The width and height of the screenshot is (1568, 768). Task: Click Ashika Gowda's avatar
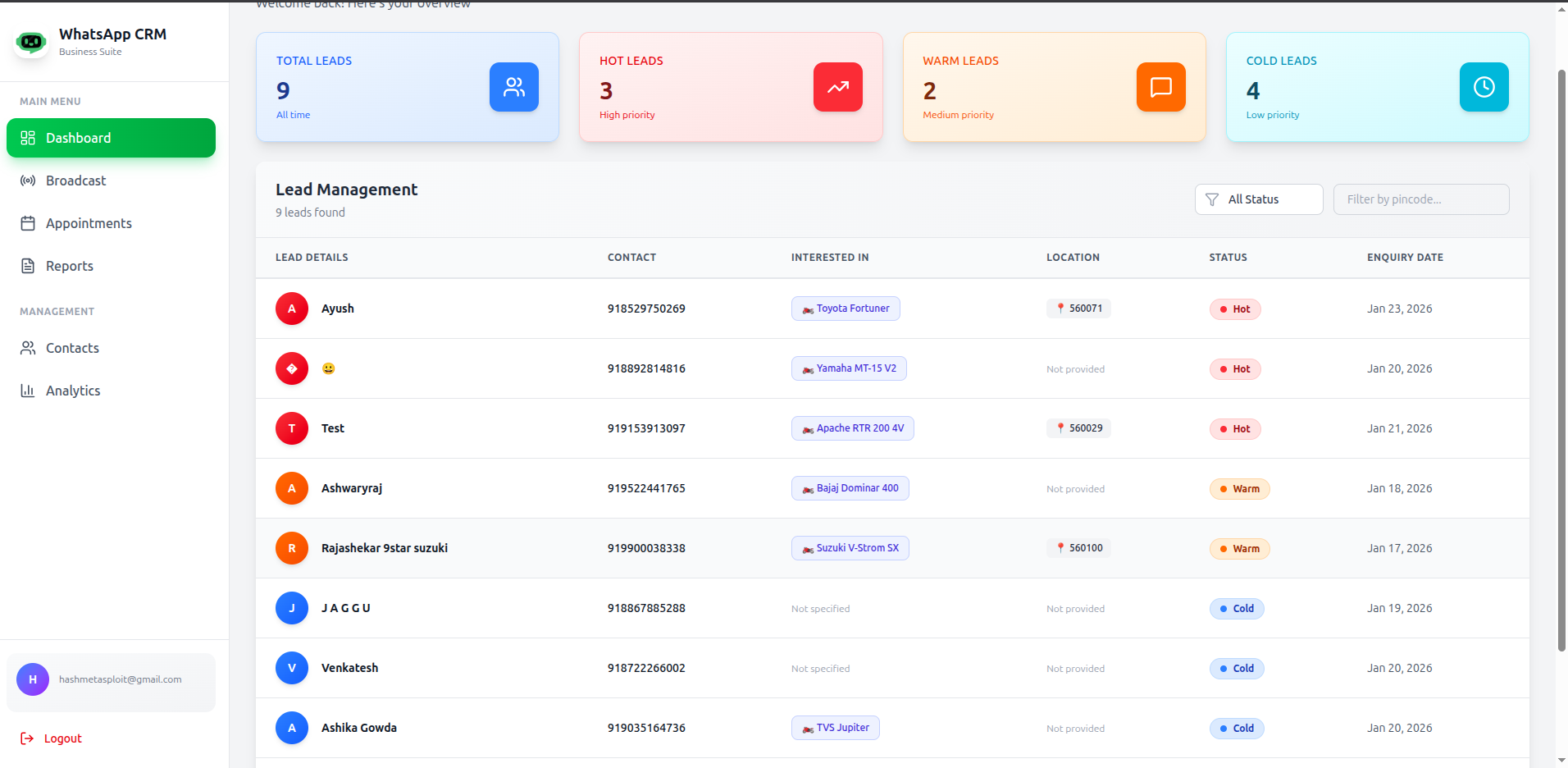292,728
